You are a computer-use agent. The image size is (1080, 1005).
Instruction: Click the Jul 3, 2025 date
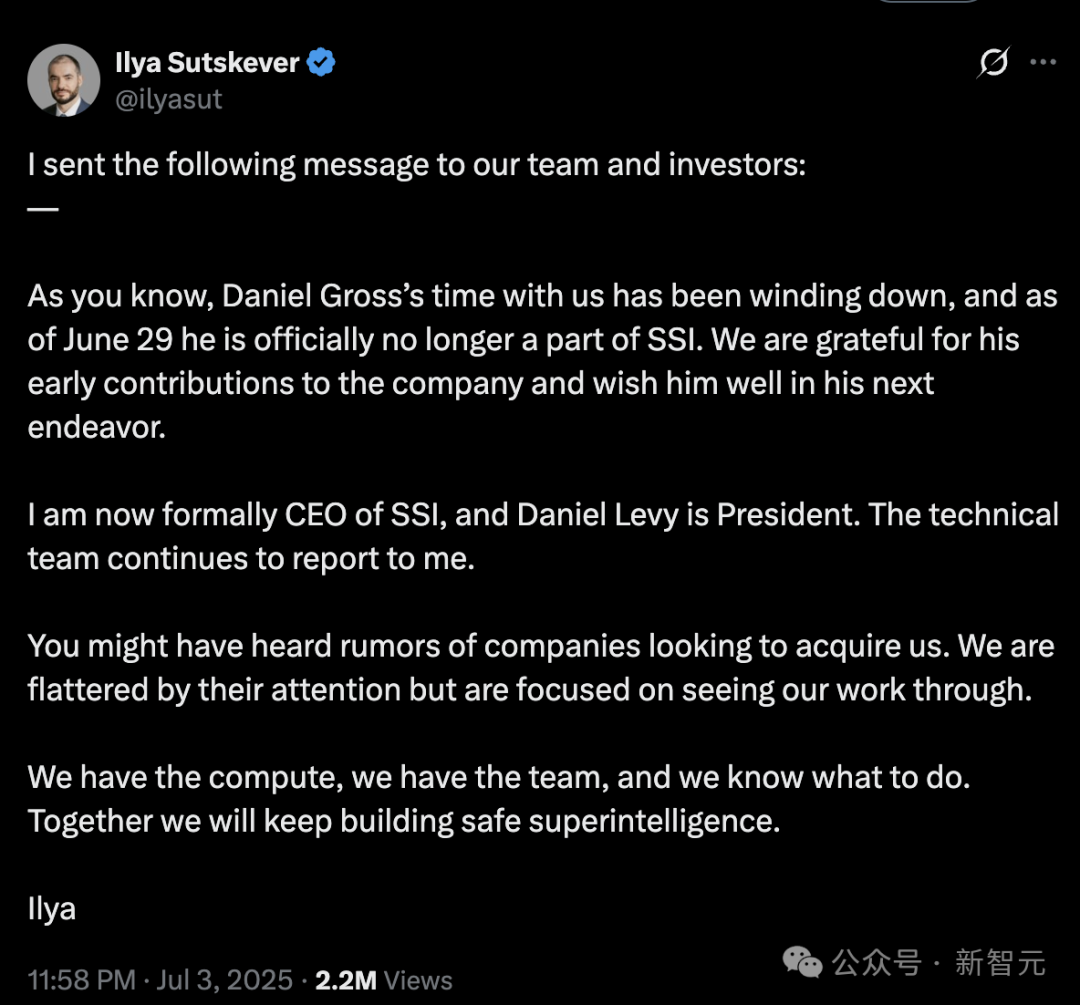click(225, 980)
